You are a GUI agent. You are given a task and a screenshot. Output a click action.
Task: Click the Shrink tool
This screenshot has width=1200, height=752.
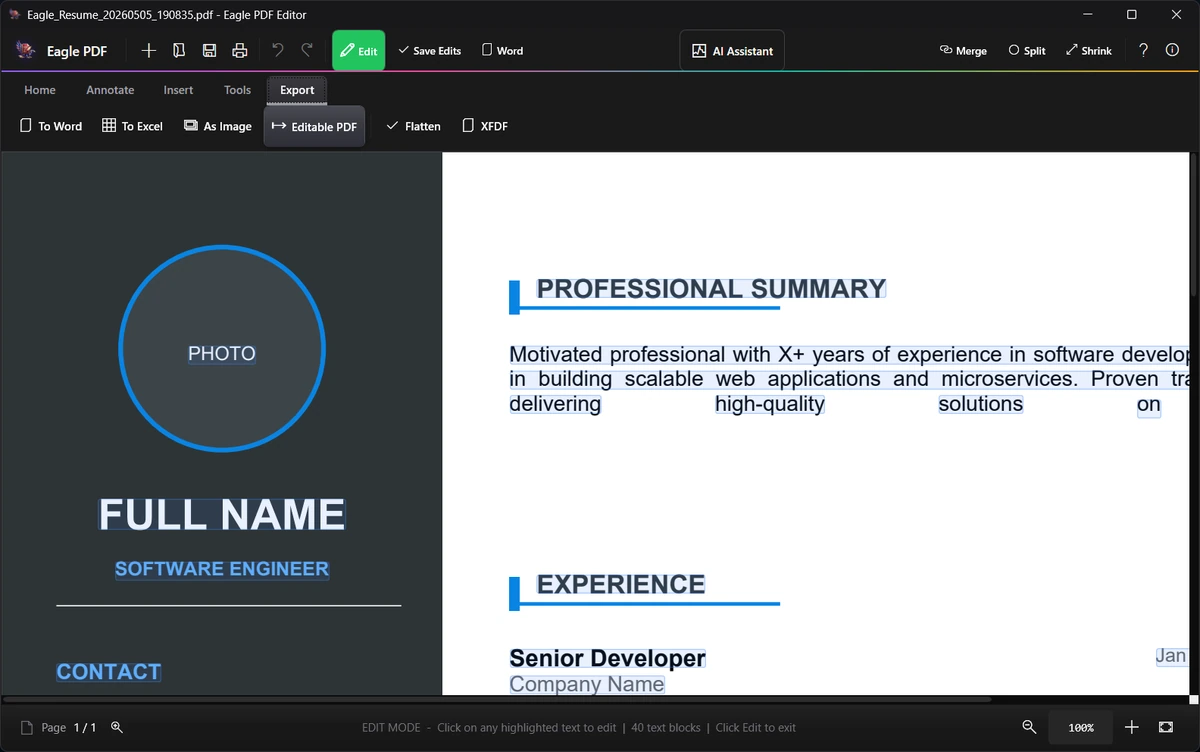coord(1089,50)
